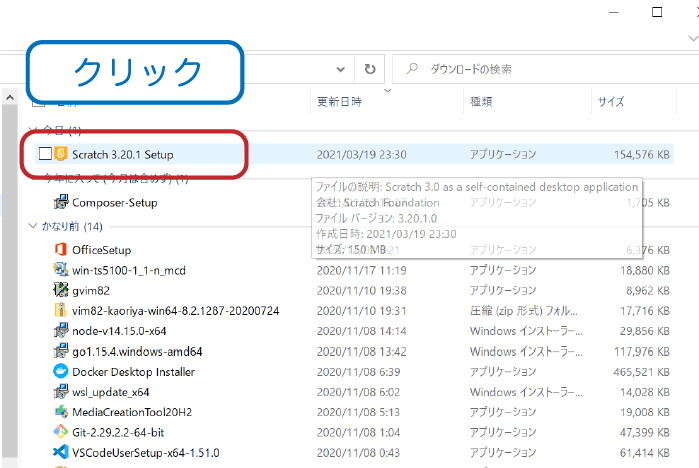Click the node-v14.15.0-x64 installer icon
Image resolution: width=699 pixels, height=468 pixels.
coord(61,330)
